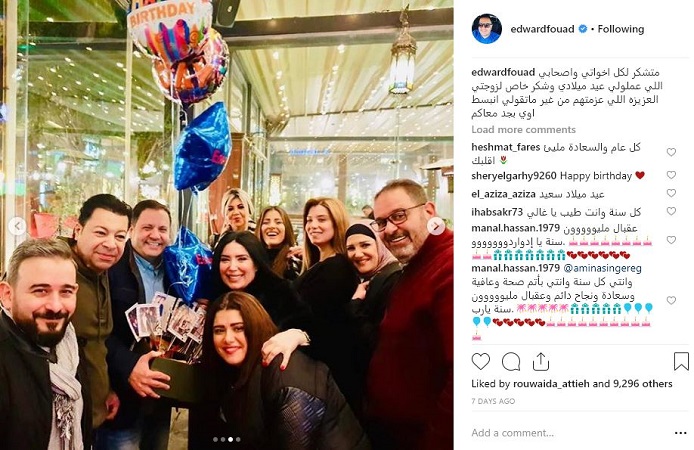Toggle the Following button

(x=621, y=29)
